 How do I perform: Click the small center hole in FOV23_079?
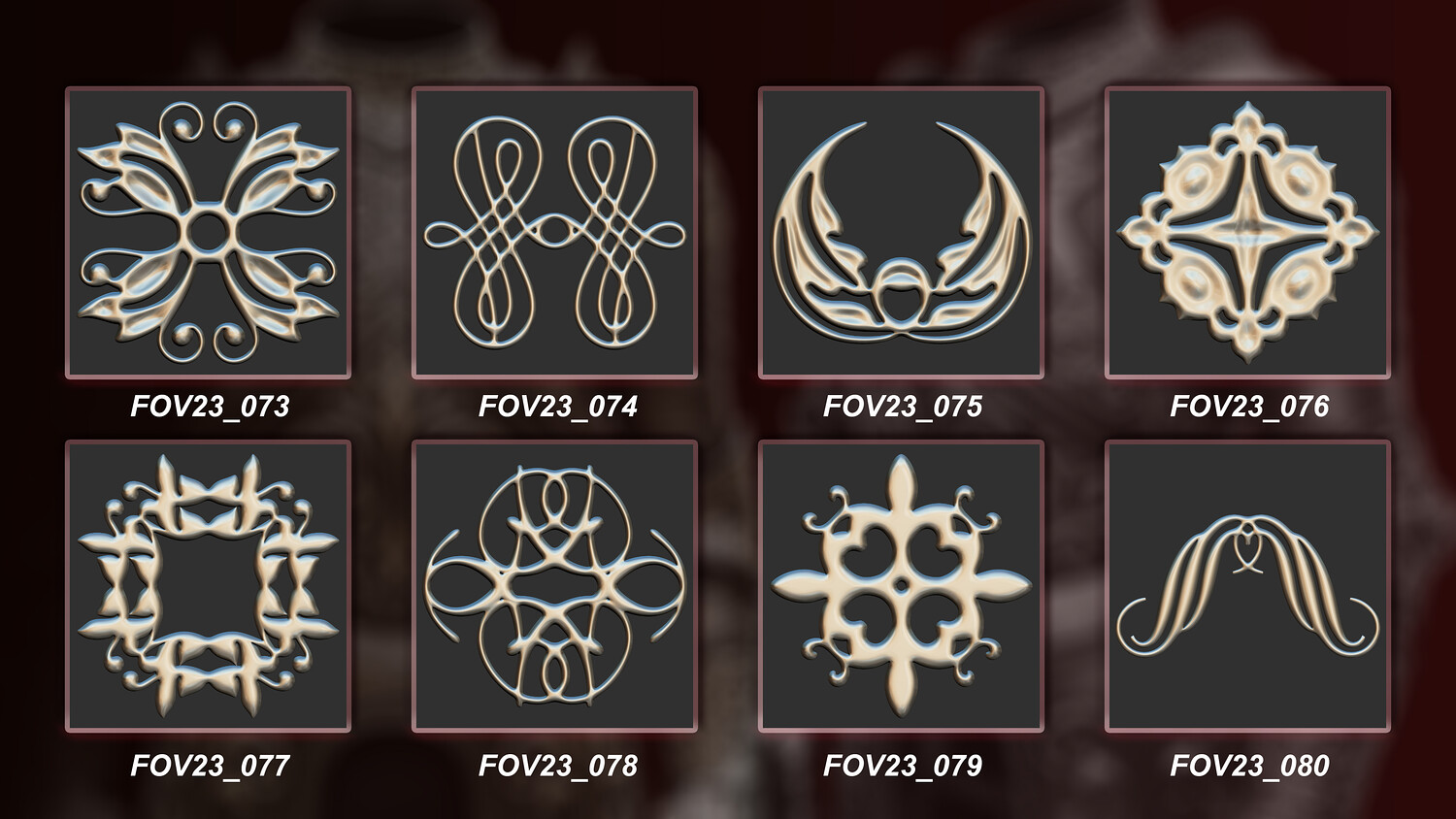tap(902, 584)
